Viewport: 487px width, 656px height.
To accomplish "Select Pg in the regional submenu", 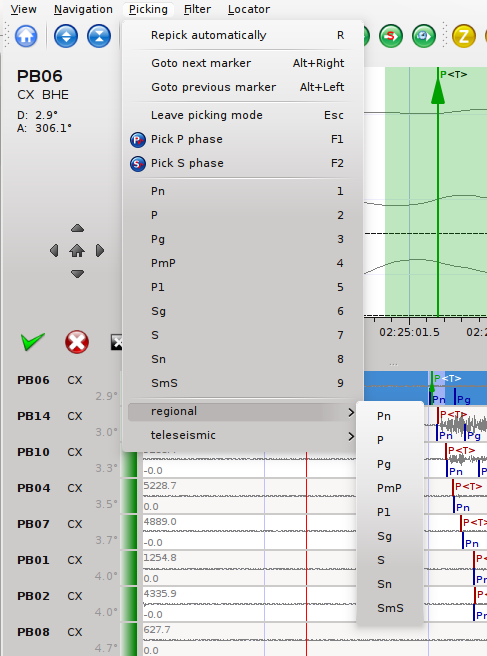I will [390, 464].
